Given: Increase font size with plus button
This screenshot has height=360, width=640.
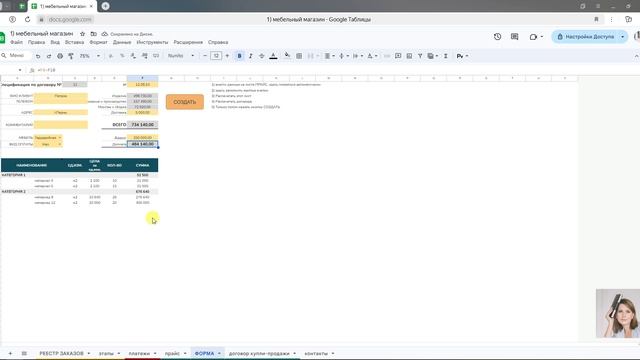Looking at the screenshot, I should tap(227, 56).
